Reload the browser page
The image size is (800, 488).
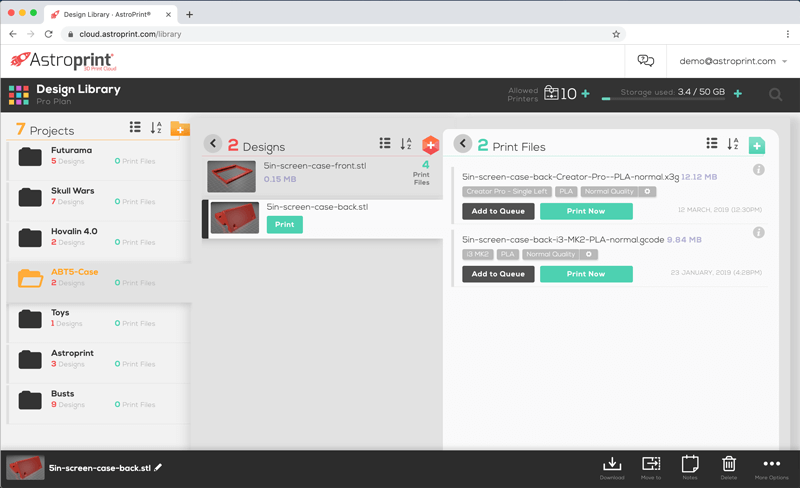point(48,34)
